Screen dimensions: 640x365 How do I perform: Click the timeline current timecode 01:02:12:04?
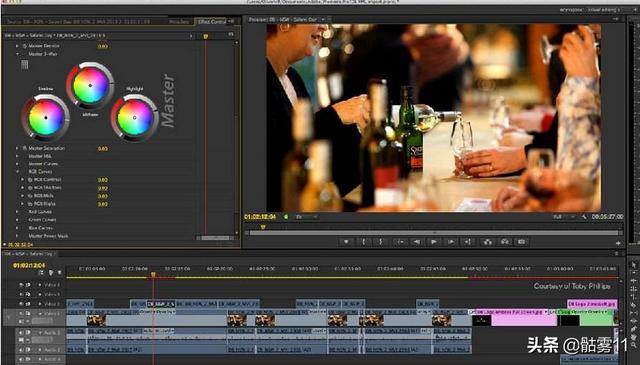point(29,265)
